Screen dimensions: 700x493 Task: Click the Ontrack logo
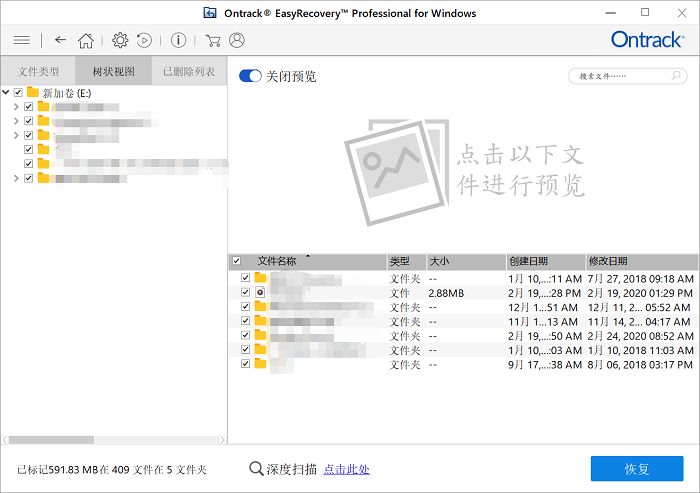click(x=647, y=40)
